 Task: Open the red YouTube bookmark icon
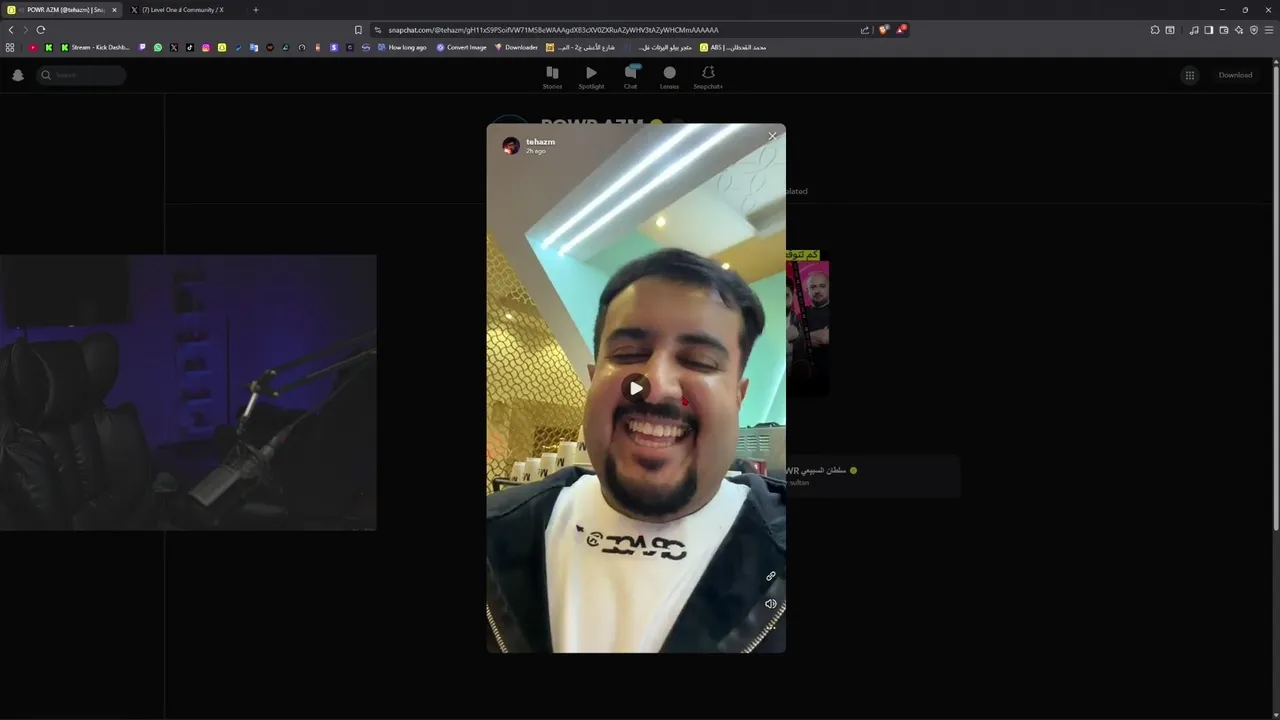33,47
